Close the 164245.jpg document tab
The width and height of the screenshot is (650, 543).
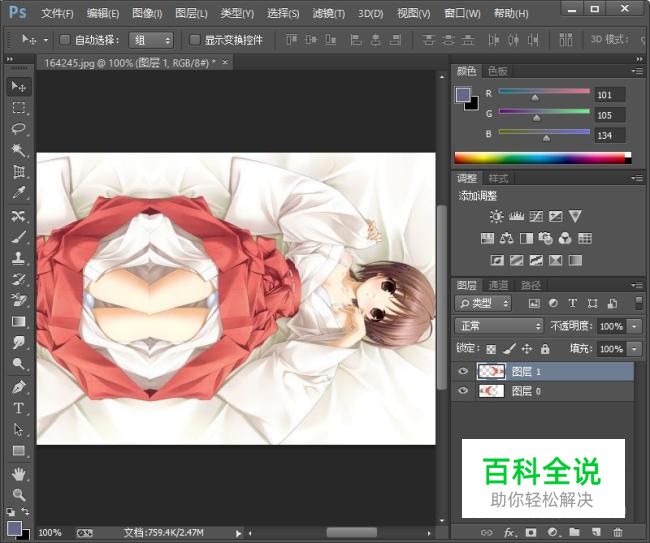pyautogui.click(x=225, y=62)
